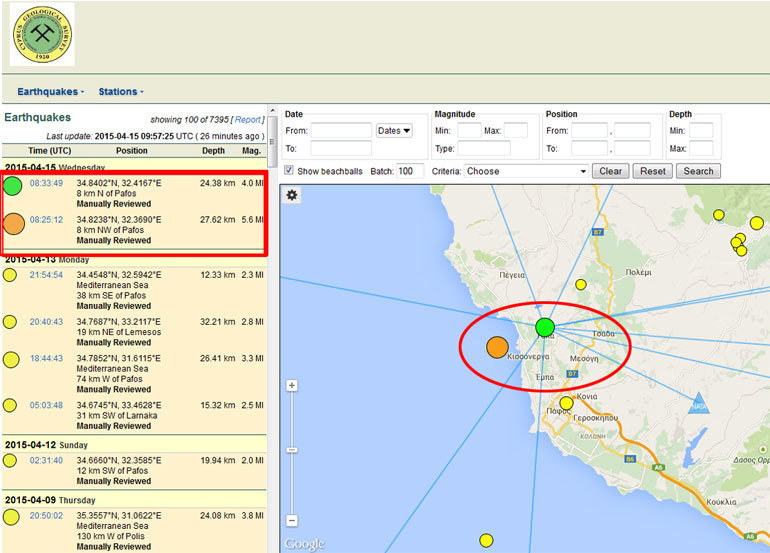Screen dimensions: 770x553
Task: Click the Search button
Action: pyautogui.click(x=698, y=171)
